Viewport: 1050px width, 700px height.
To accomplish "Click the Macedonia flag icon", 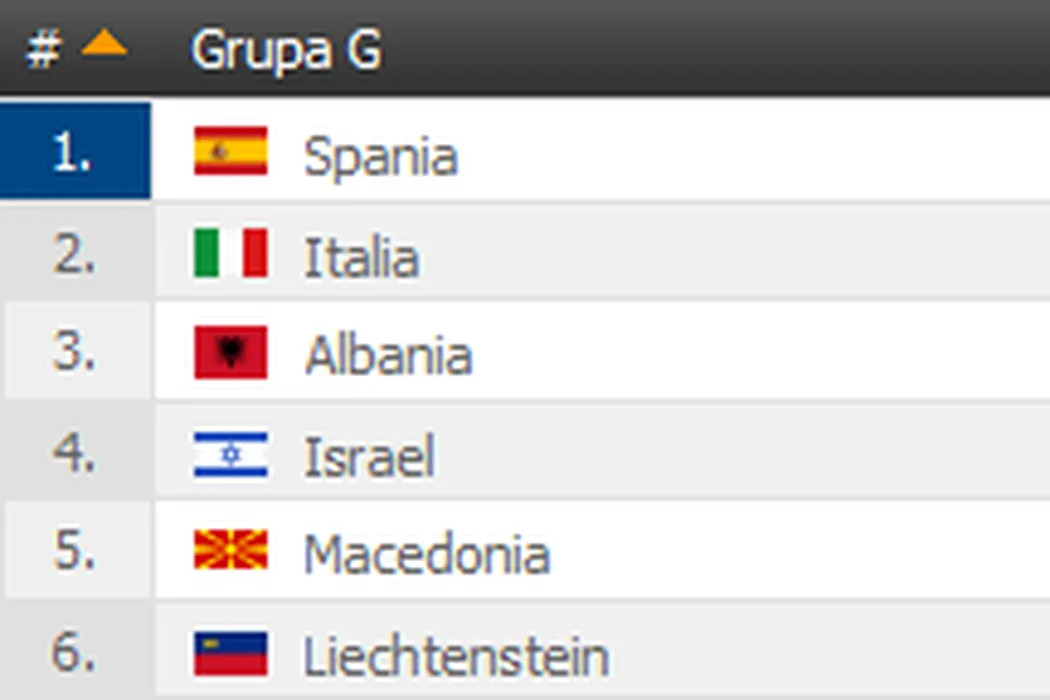I will [x=230, y=552].
